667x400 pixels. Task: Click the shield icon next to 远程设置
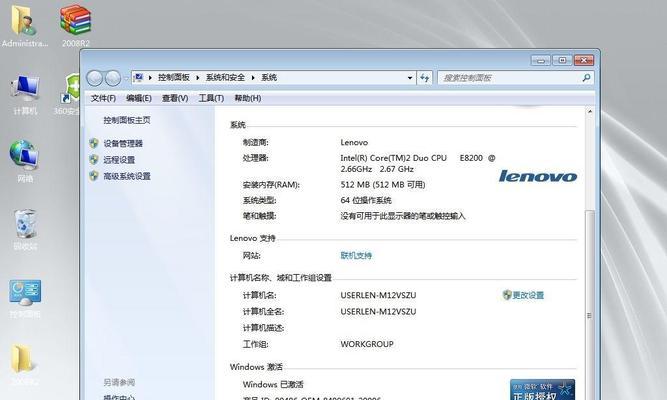coord(94,160)
